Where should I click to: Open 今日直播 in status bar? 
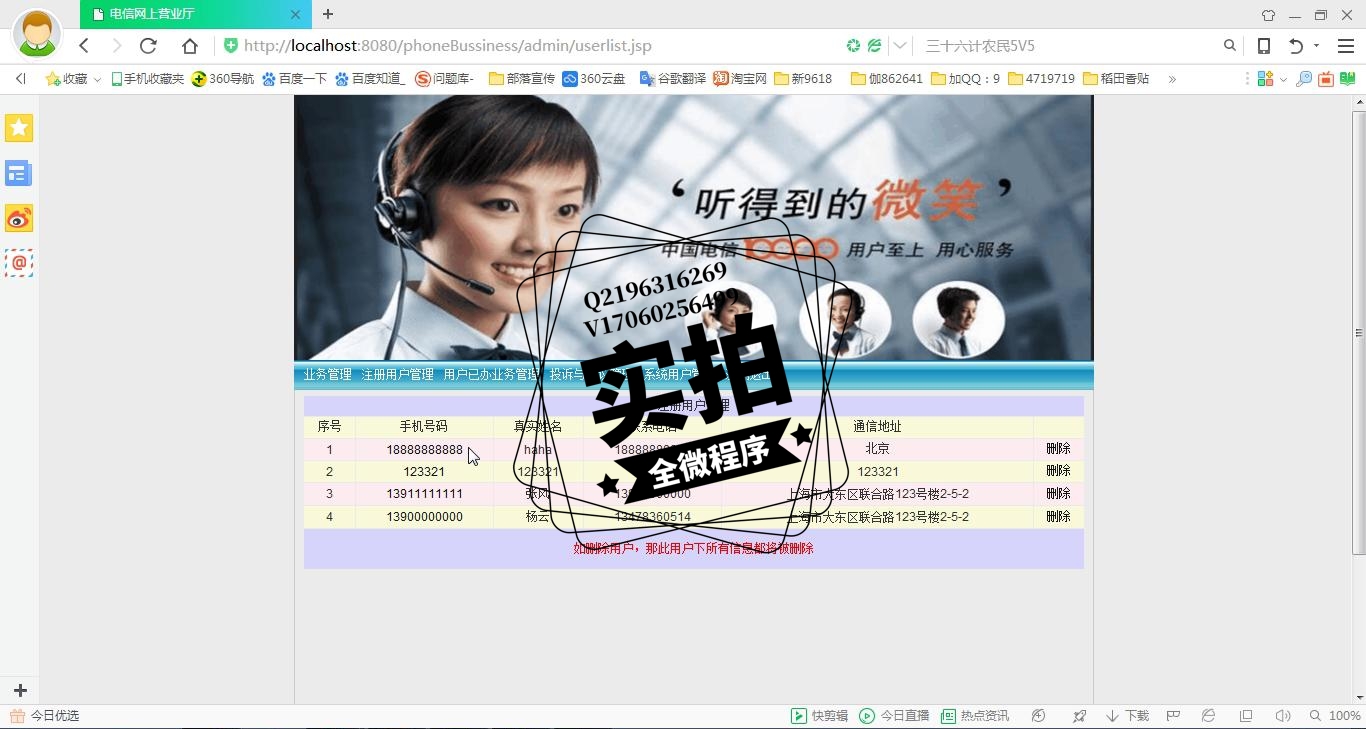pos(894,716)
